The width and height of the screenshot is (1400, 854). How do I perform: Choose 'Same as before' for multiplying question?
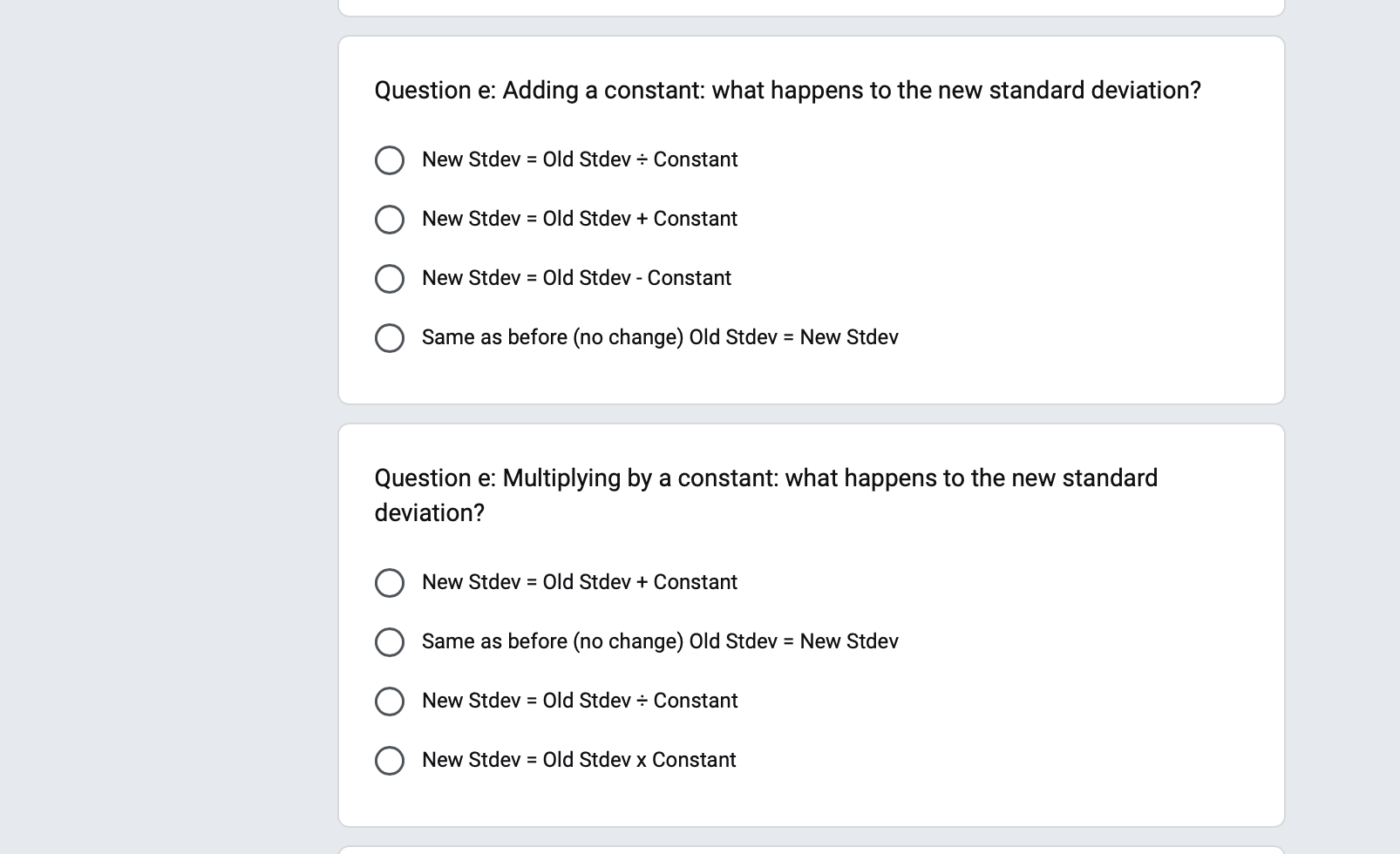(x=390, y=642)
